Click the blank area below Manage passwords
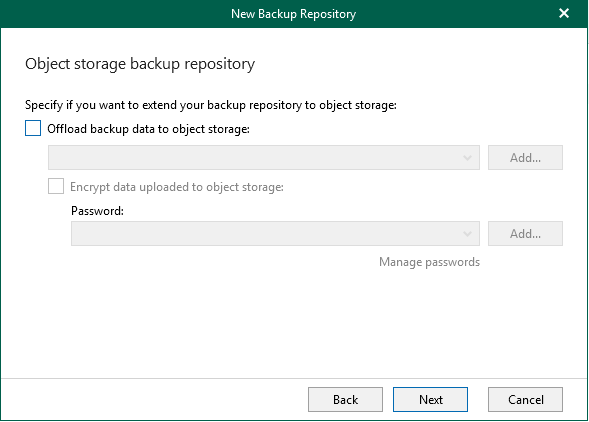This screenshot has height=422, width=589. 294,323
